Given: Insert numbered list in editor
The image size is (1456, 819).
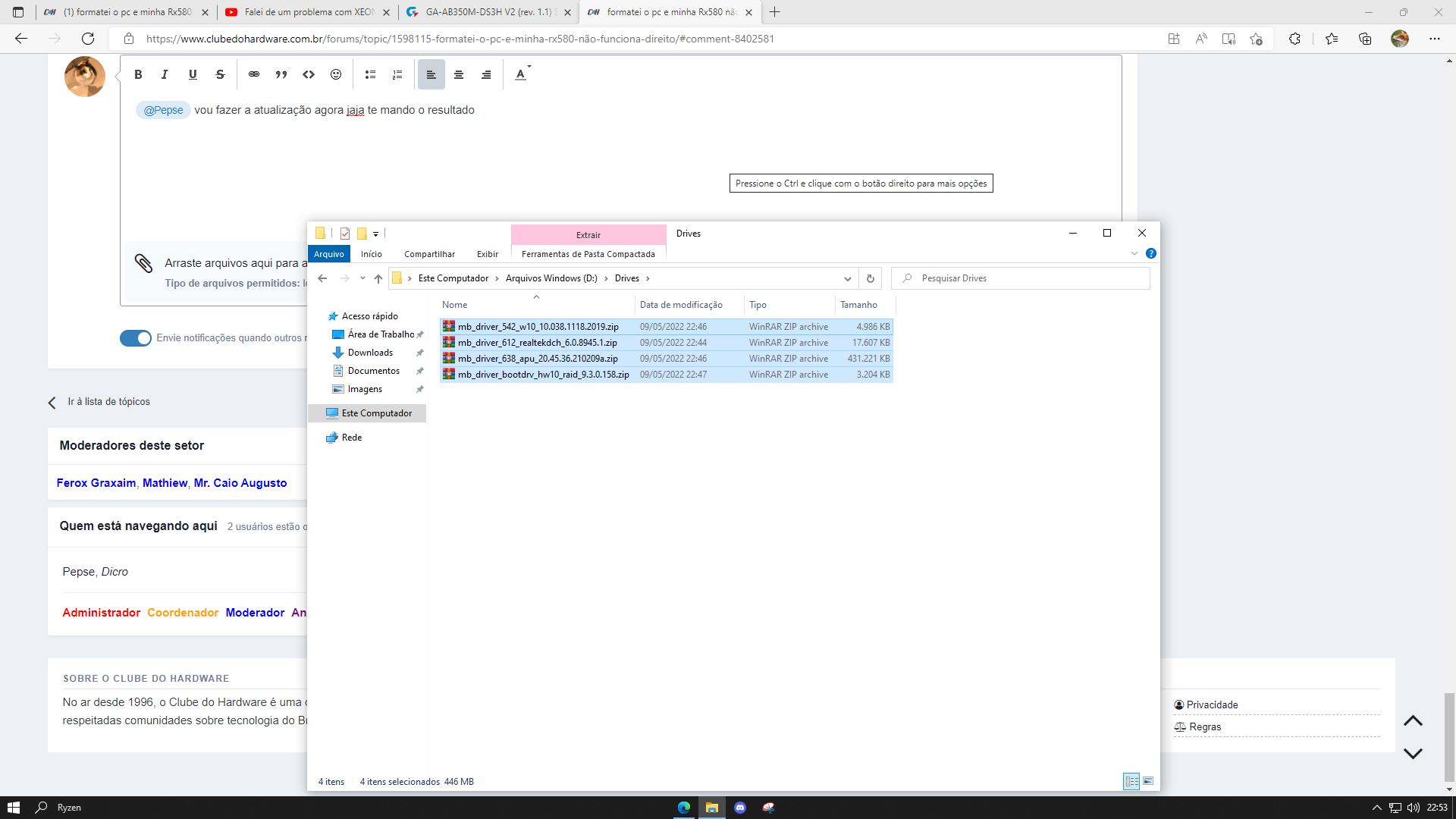Looking at the screenshot, I should pos(397,74).
